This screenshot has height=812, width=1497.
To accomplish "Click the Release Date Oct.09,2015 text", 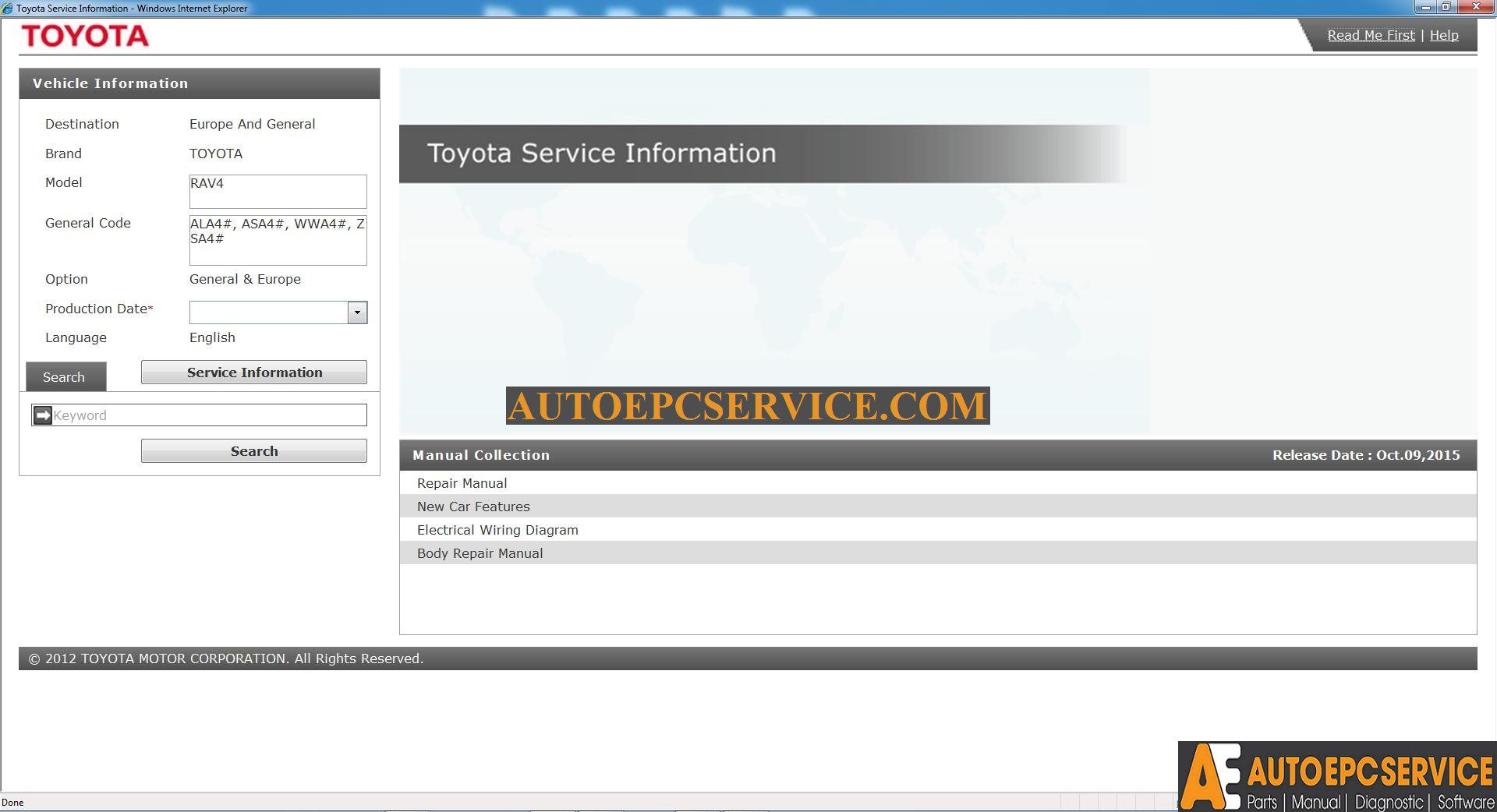I will [x=1366, y=455].
